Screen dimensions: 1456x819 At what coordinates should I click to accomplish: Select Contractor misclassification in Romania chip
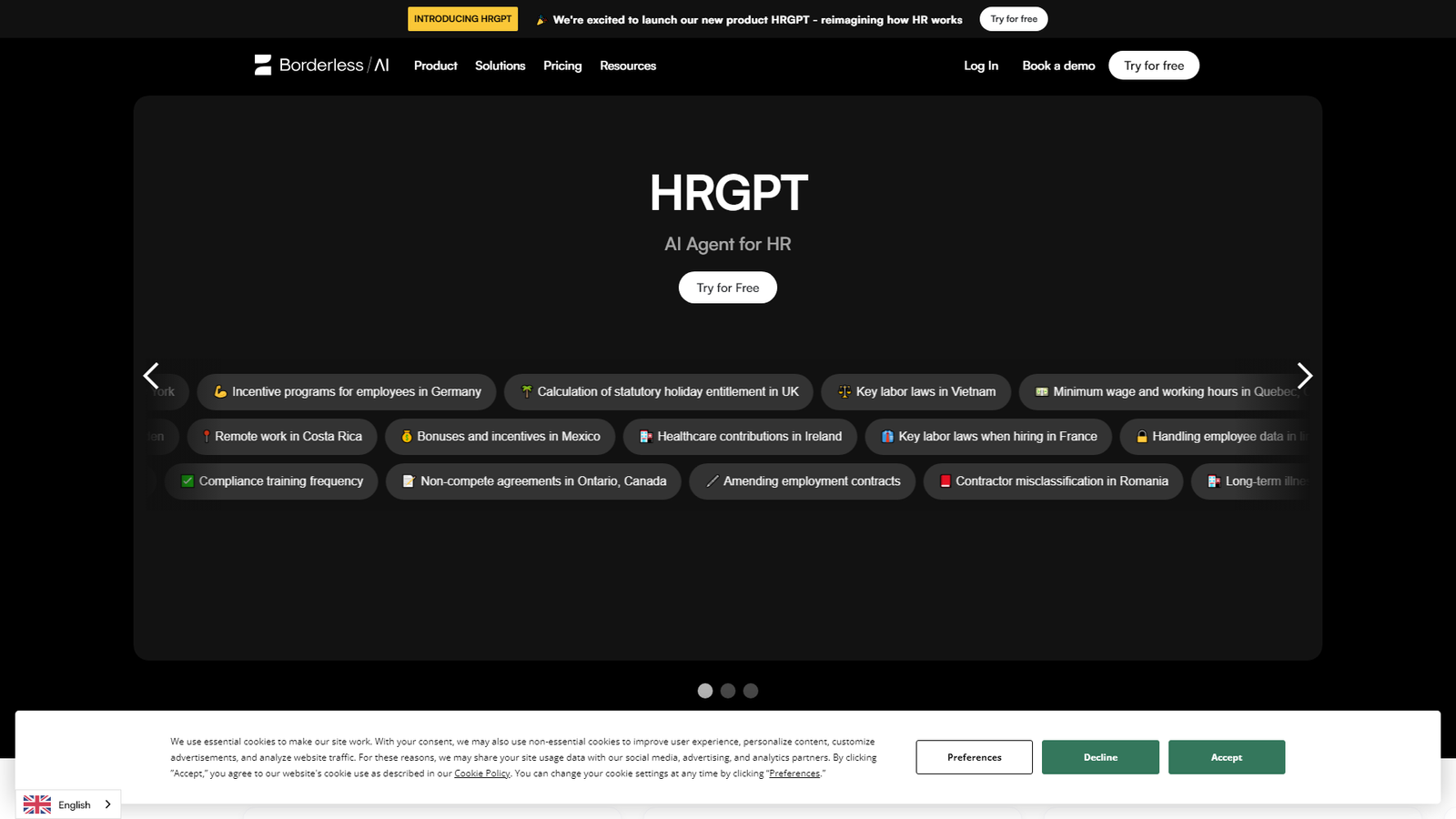(x=1053, y=480)
